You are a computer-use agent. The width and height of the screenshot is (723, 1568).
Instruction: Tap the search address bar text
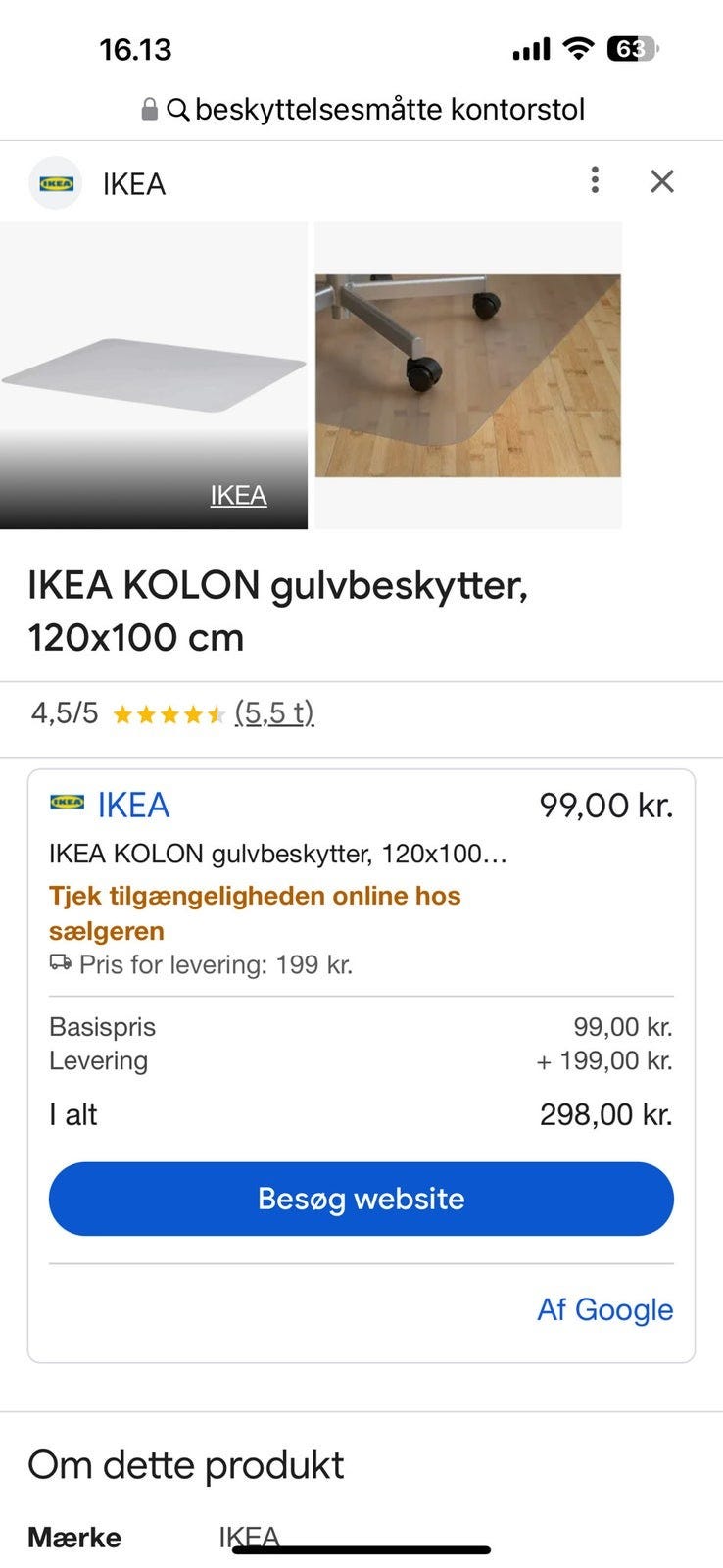pyautogui.click(x=390, y=109)
